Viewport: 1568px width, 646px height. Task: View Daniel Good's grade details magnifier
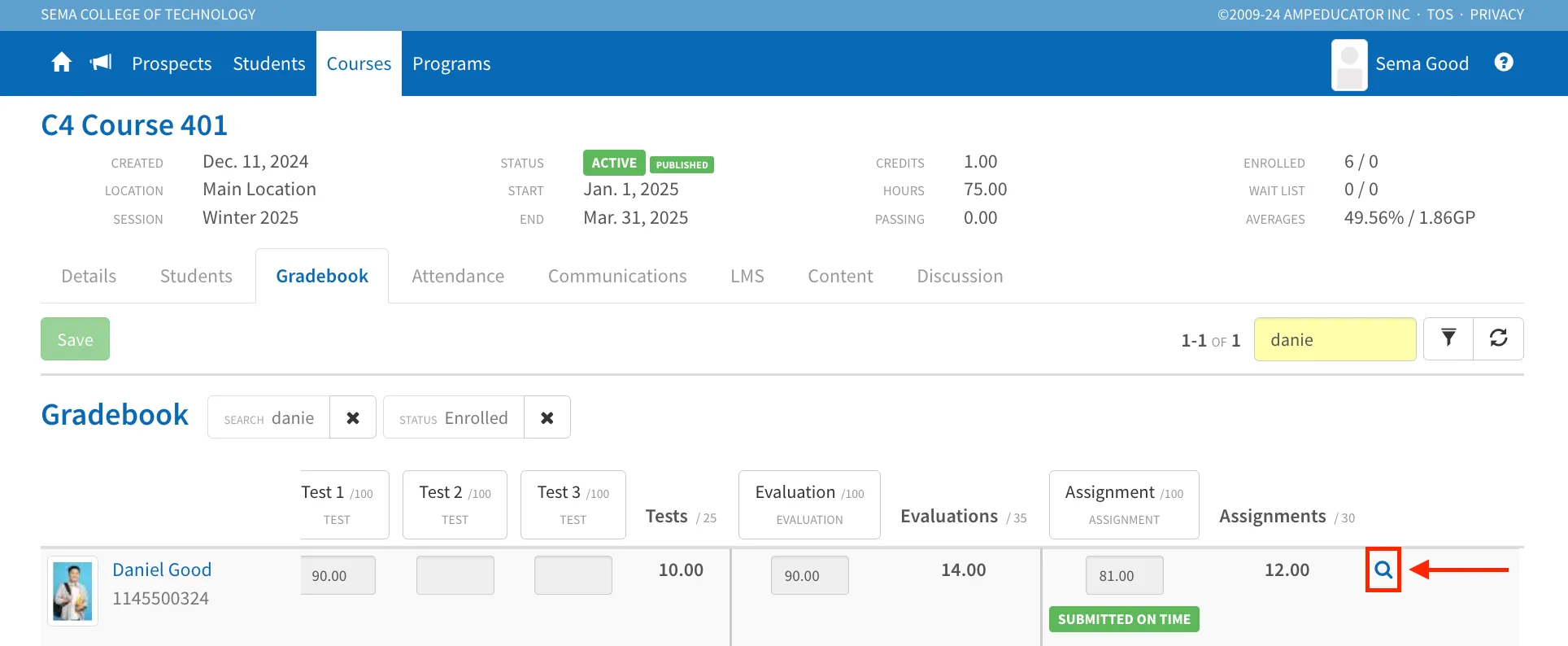1383,570
